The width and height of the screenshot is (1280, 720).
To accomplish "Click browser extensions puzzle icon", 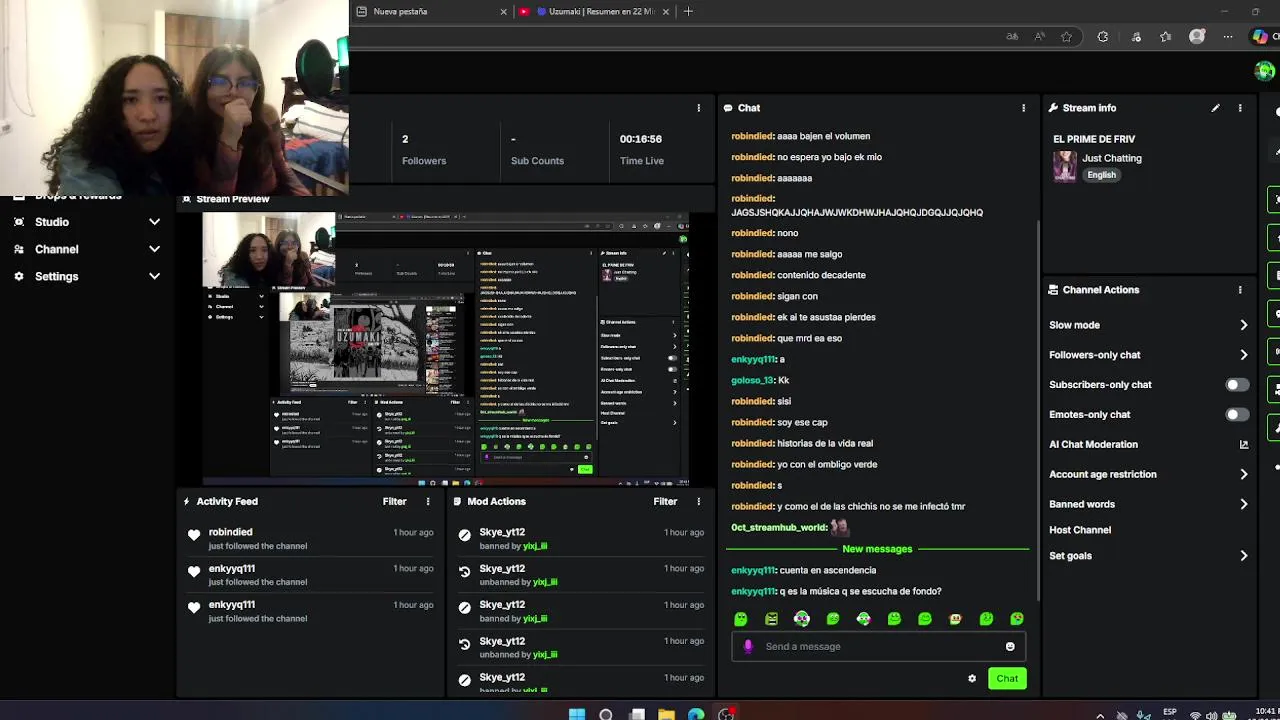I will point(1103,37).
